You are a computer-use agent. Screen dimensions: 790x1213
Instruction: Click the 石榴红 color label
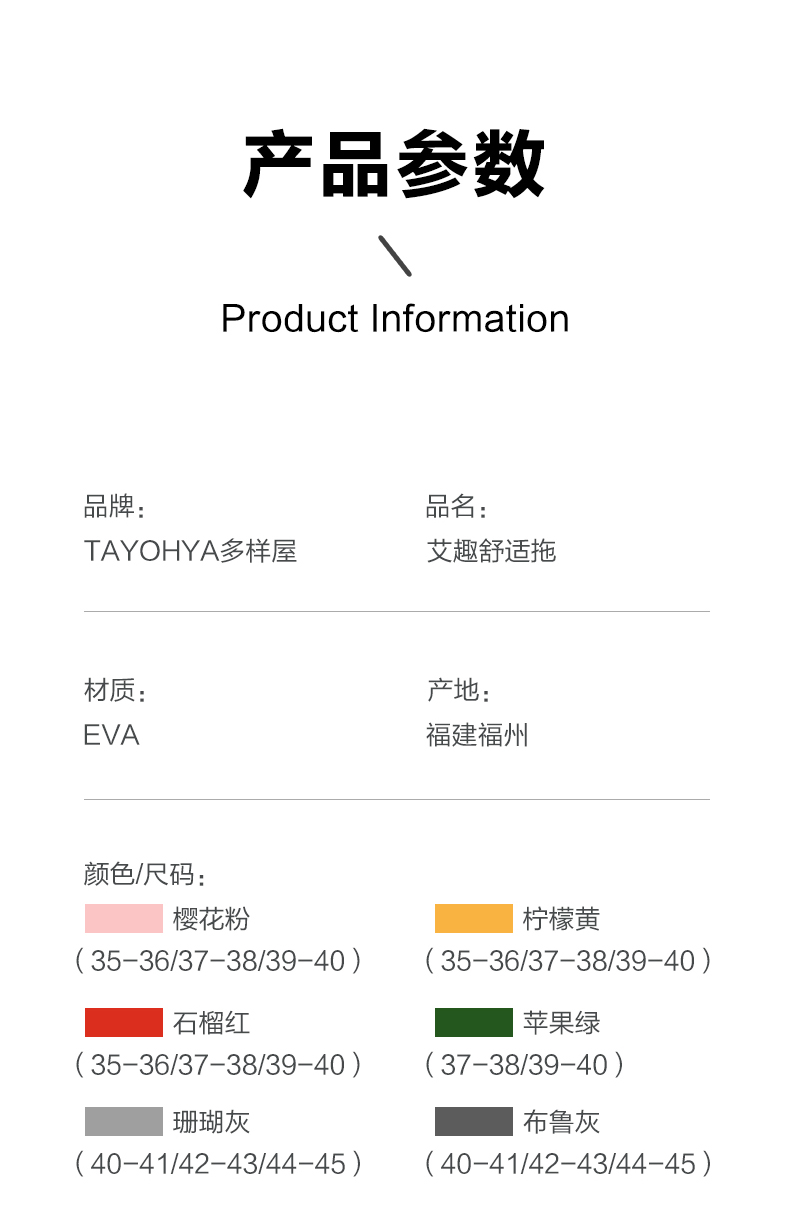tap(211, 1022)
